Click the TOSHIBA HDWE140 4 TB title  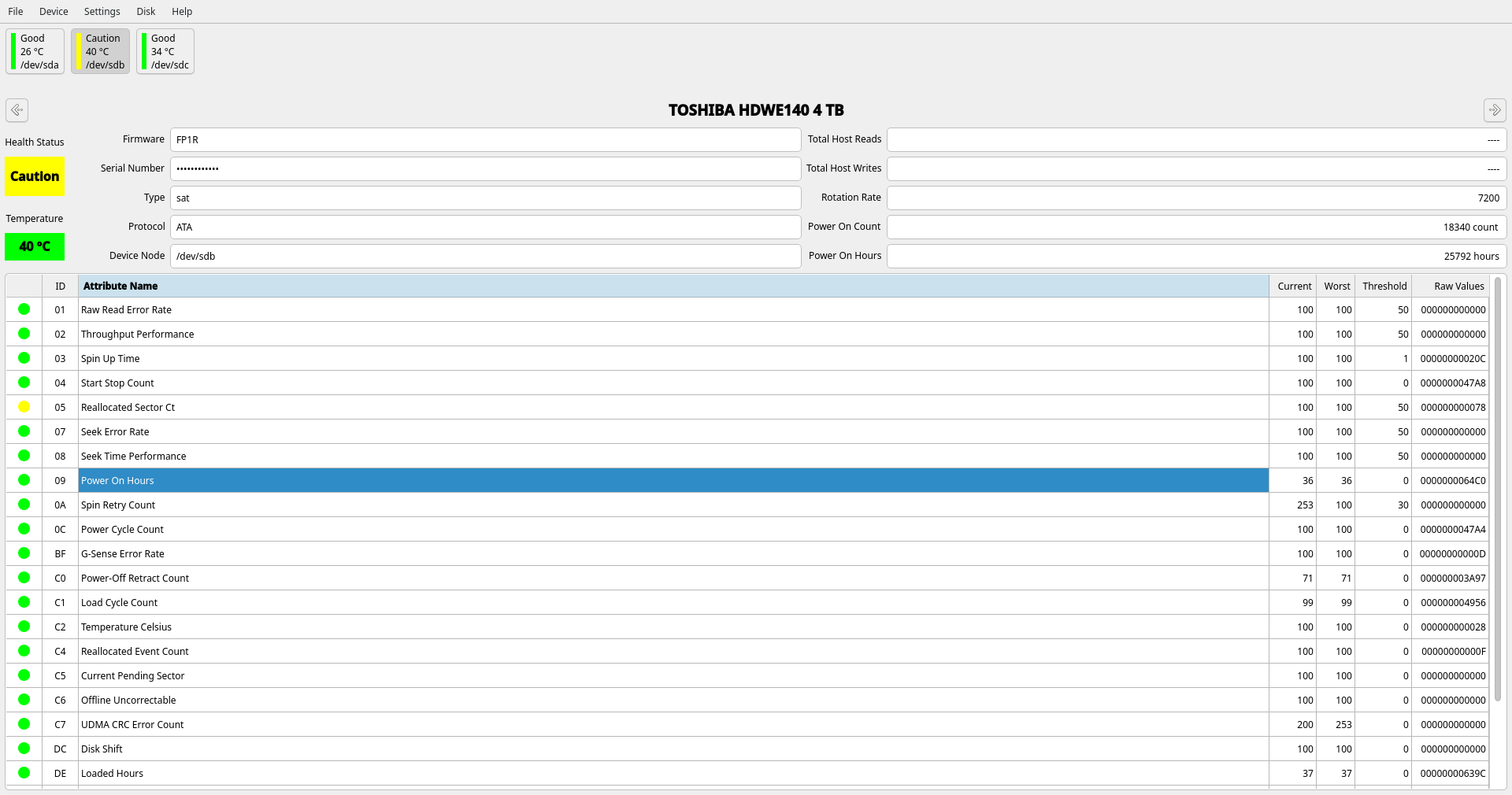pos(756,110)
